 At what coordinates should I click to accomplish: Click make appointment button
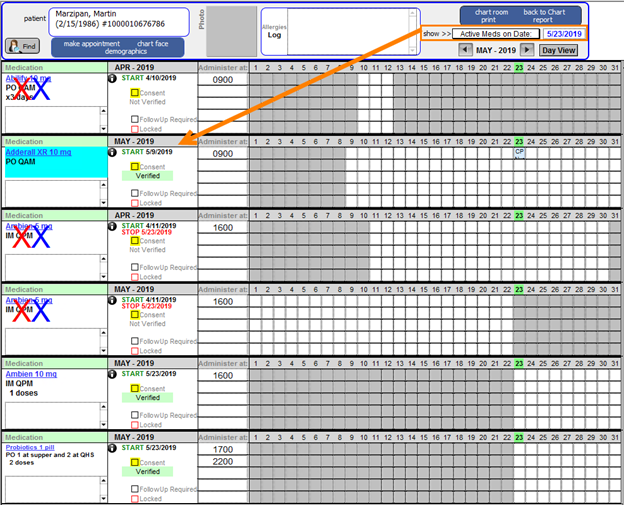pyautogui.click(x=91, y=44)
